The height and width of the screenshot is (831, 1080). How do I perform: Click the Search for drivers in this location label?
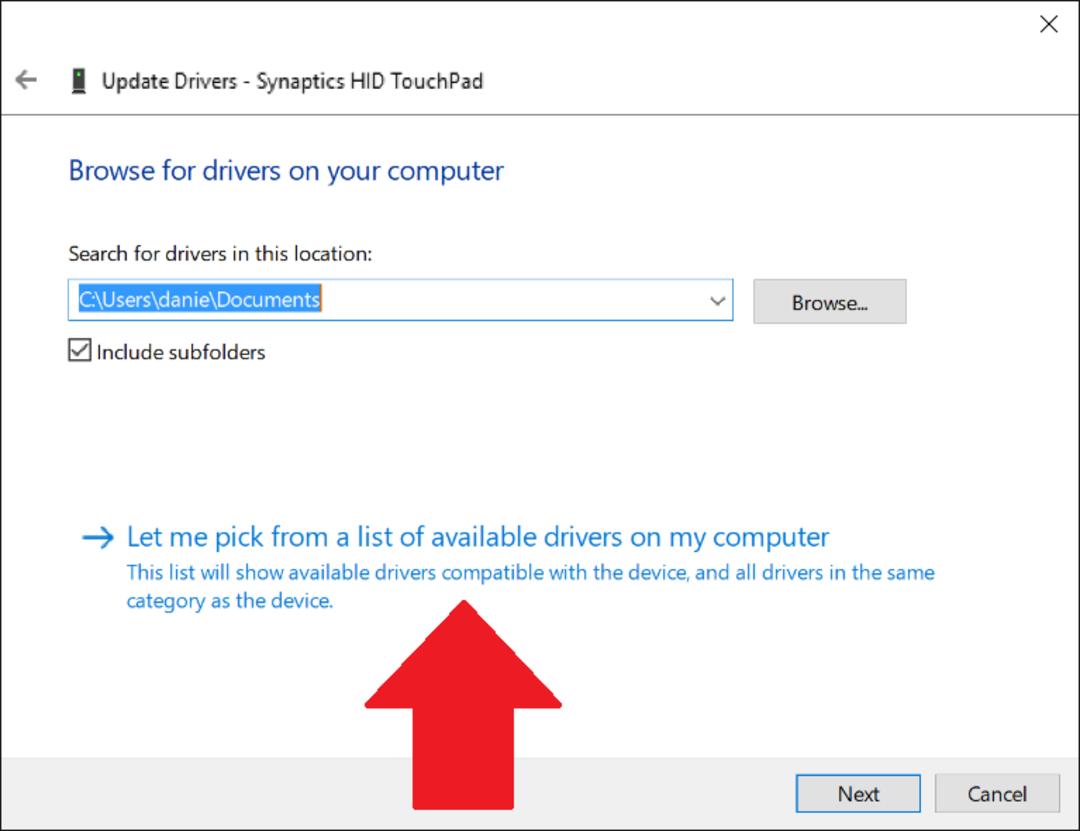(220, 254)
